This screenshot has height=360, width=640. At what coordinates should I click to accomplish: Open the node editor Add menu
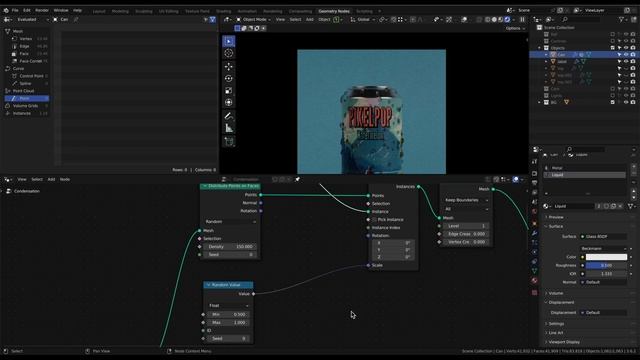pos(51,179)
